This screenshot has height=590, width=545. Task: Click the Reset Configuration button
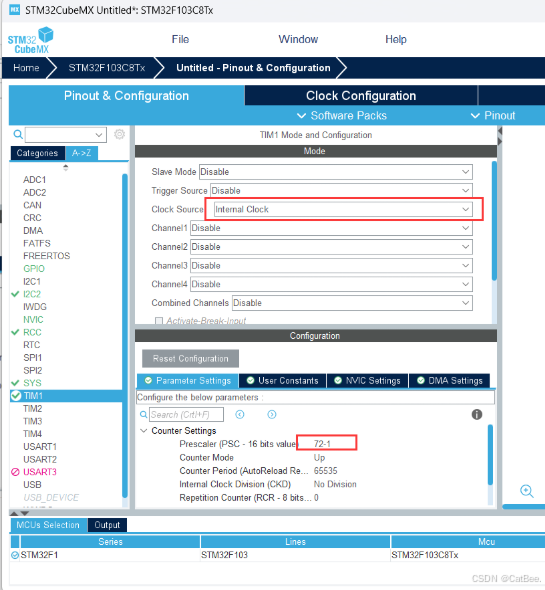click(x=190, y=359)
